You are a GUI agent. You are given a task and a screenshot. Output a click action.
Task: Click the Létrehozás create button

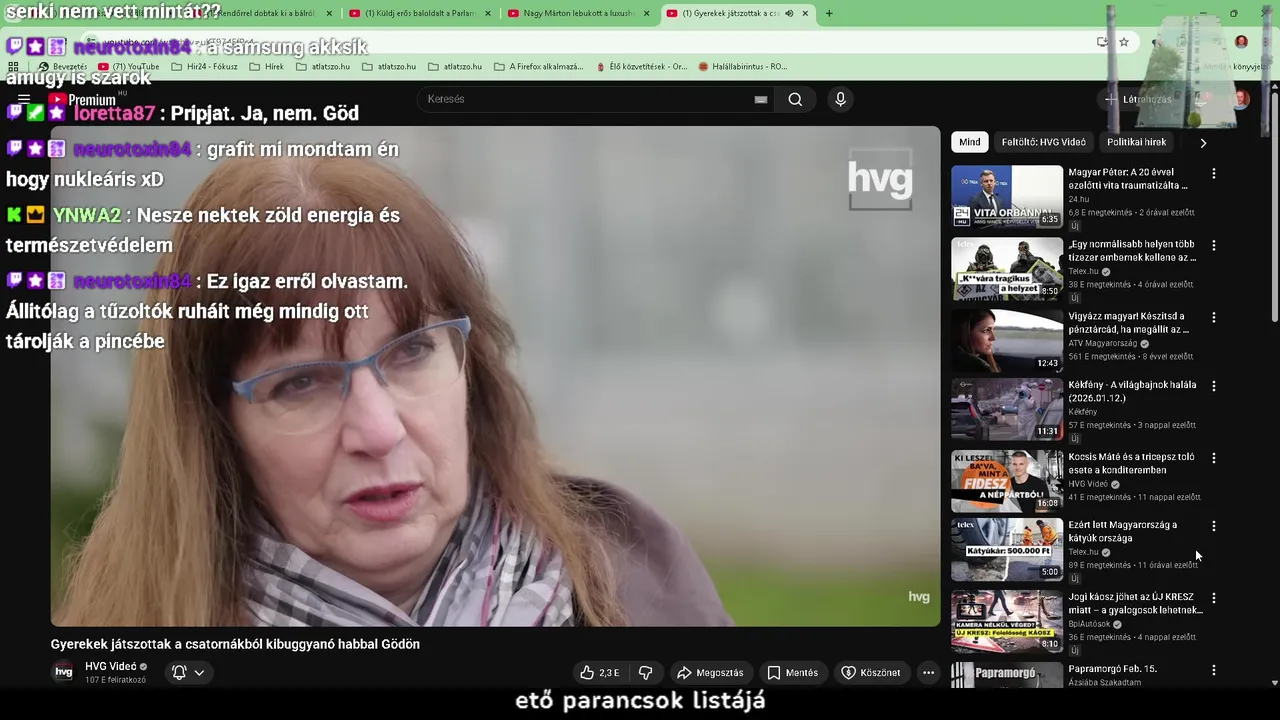point(1137,99)
